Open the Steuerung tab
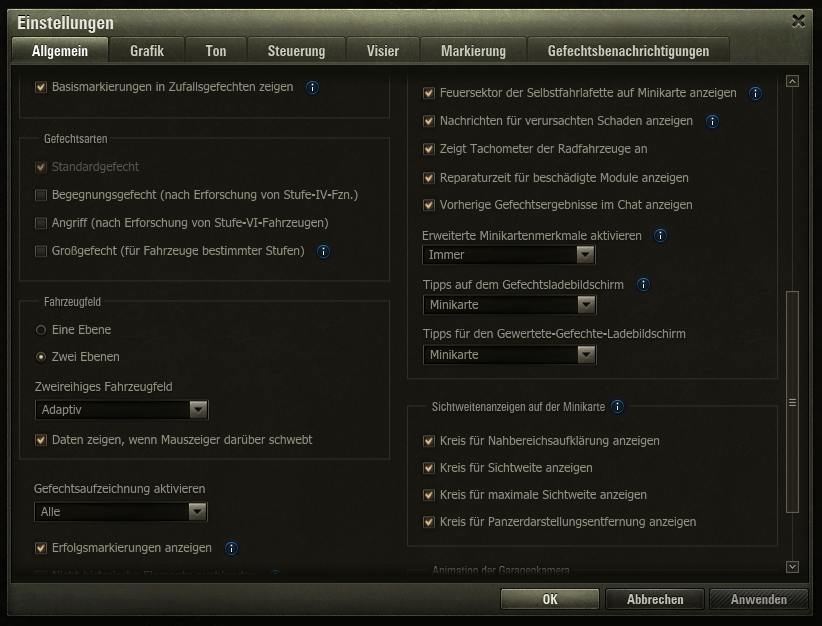822x626 pixels. (296, 51)
